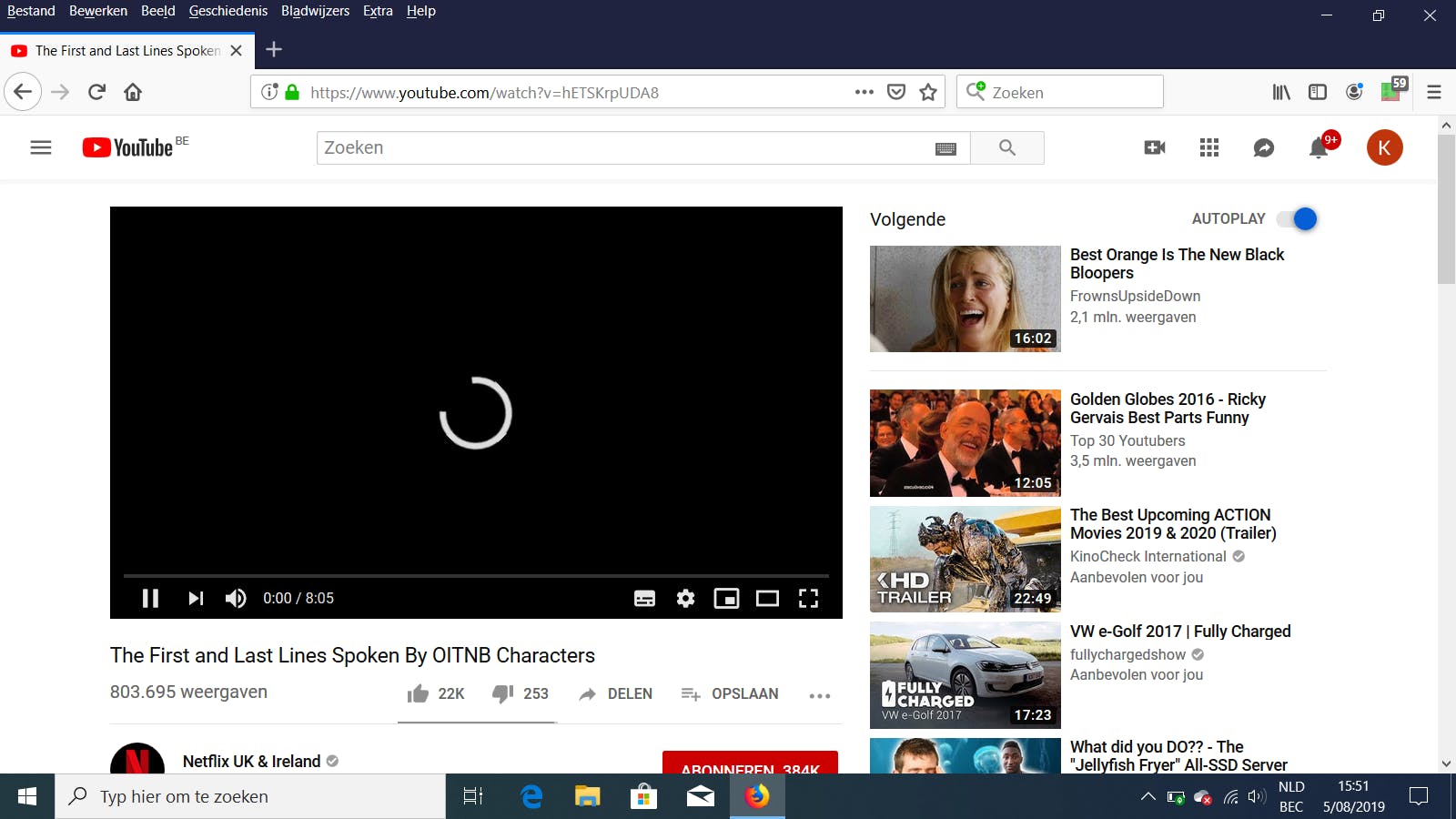Click the upload video camera icon
This screenshot has width=1456, height=819.
point(1154,147)
